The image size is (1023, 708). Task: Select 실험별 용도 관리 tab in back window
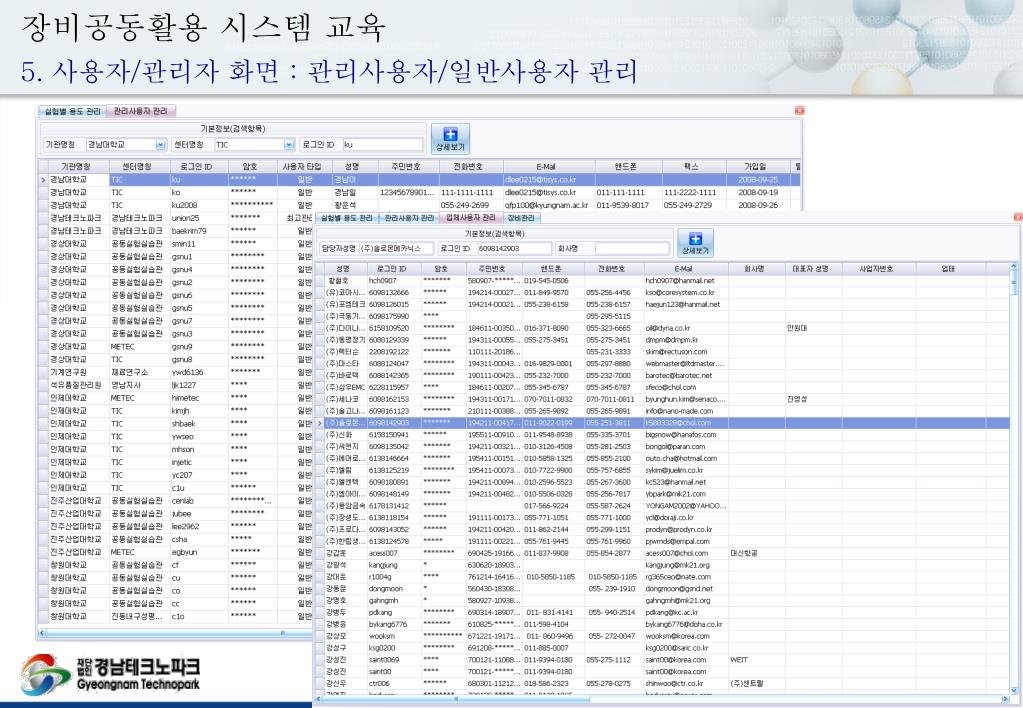click(70, 109)
